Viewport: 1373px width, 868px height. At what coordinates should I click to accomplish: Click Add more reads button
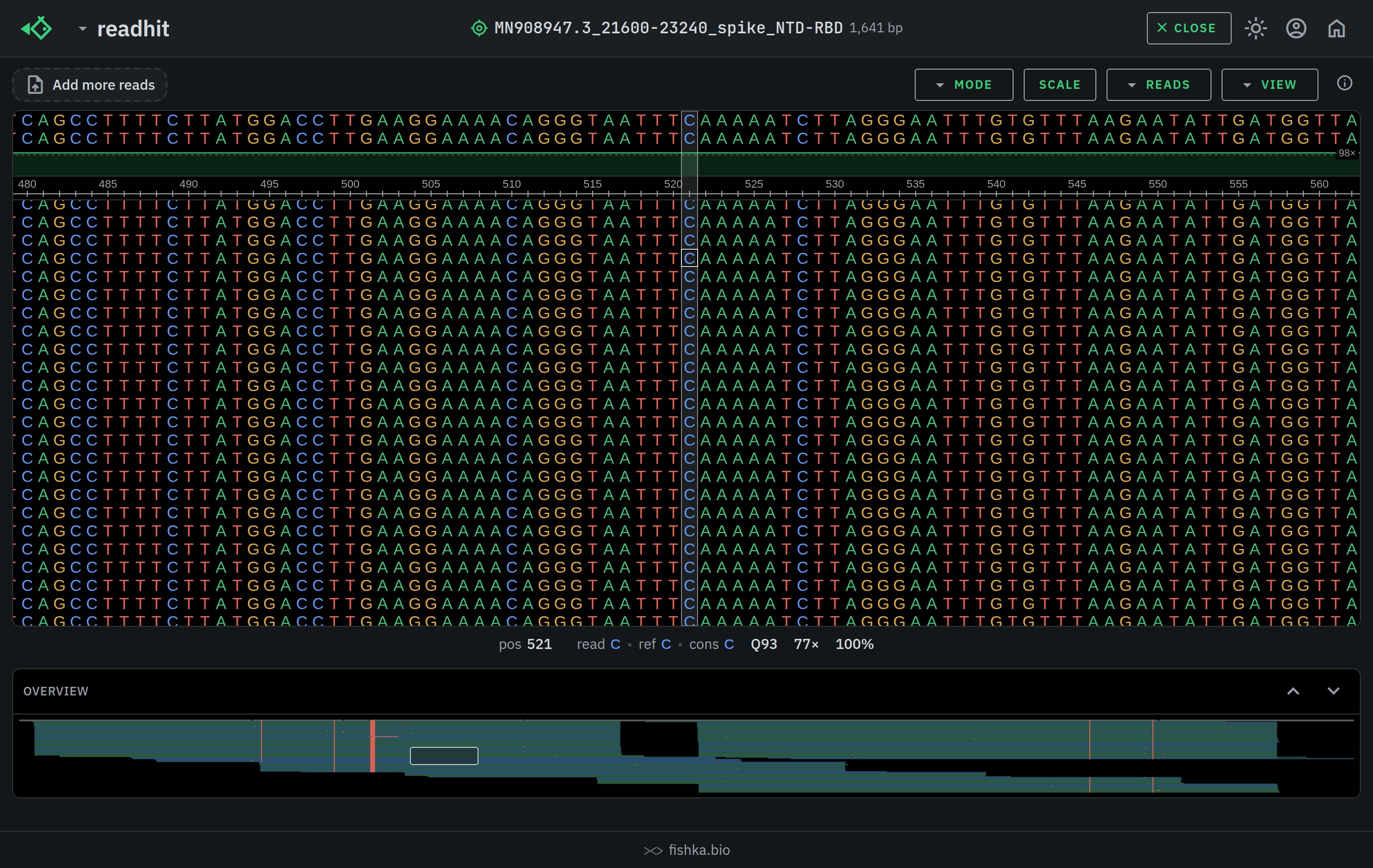(x=90, y=85)
